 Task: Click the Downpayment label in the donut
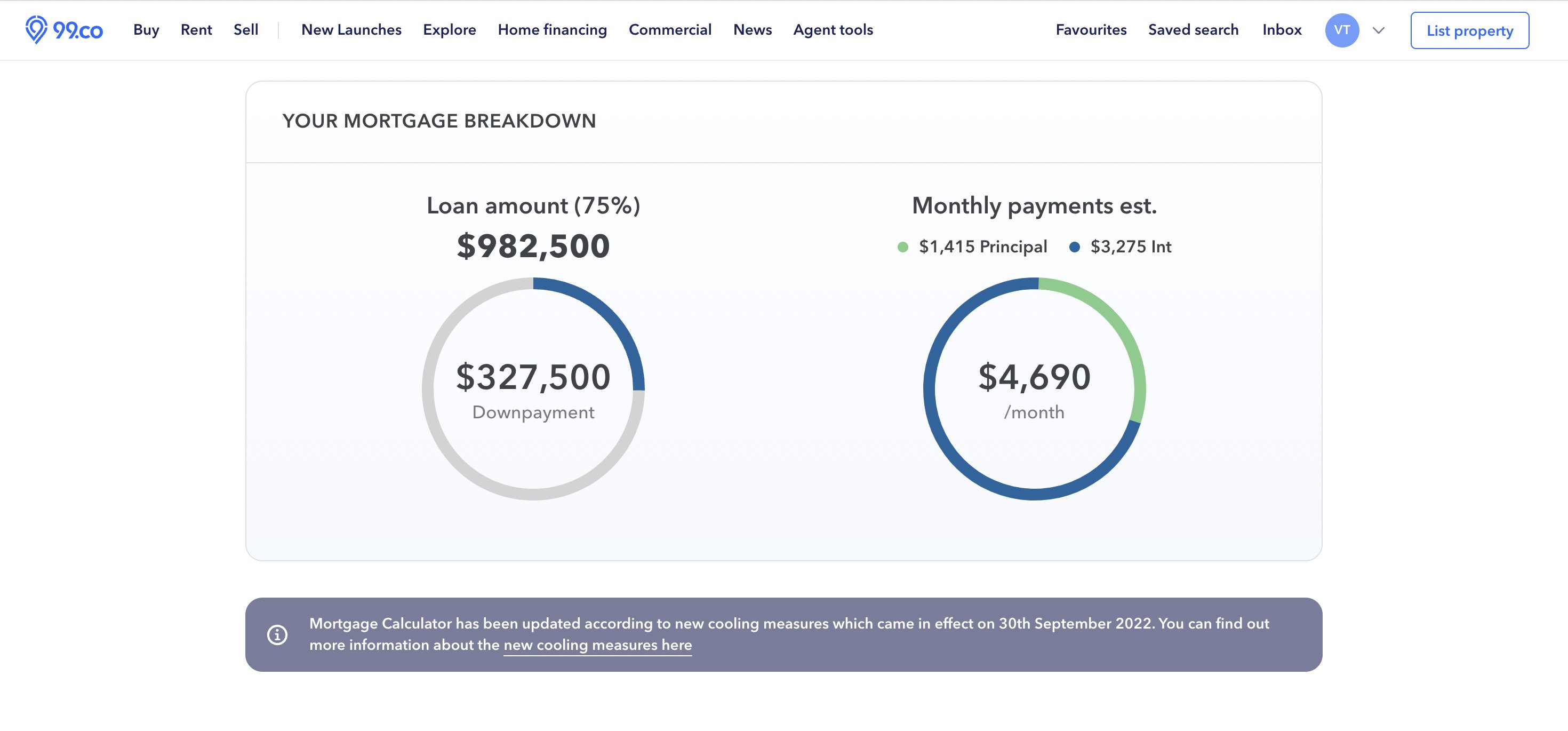(x=533, y=412)
